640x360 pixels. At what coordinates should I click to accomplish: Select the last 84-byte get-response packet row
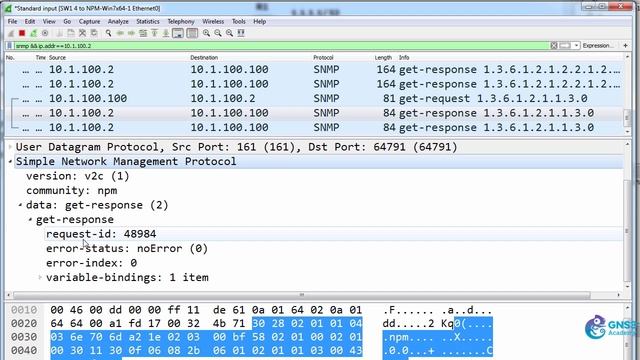314,127
